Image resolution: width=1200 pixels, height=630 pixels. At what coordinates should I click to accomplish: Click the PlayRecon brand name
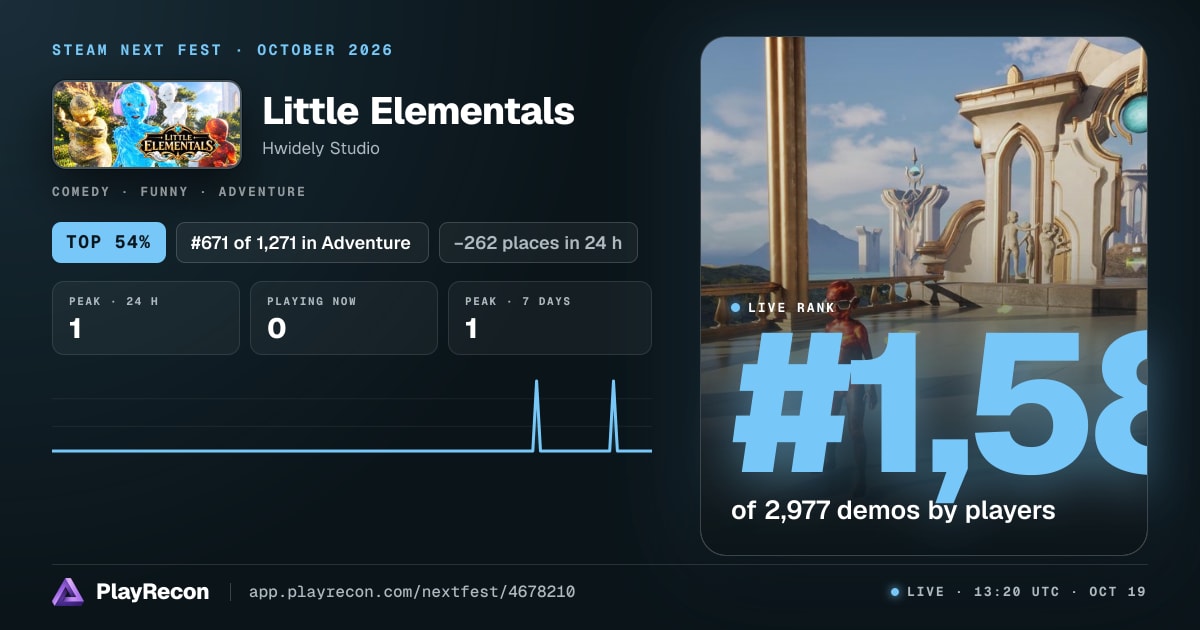(153, 592)
